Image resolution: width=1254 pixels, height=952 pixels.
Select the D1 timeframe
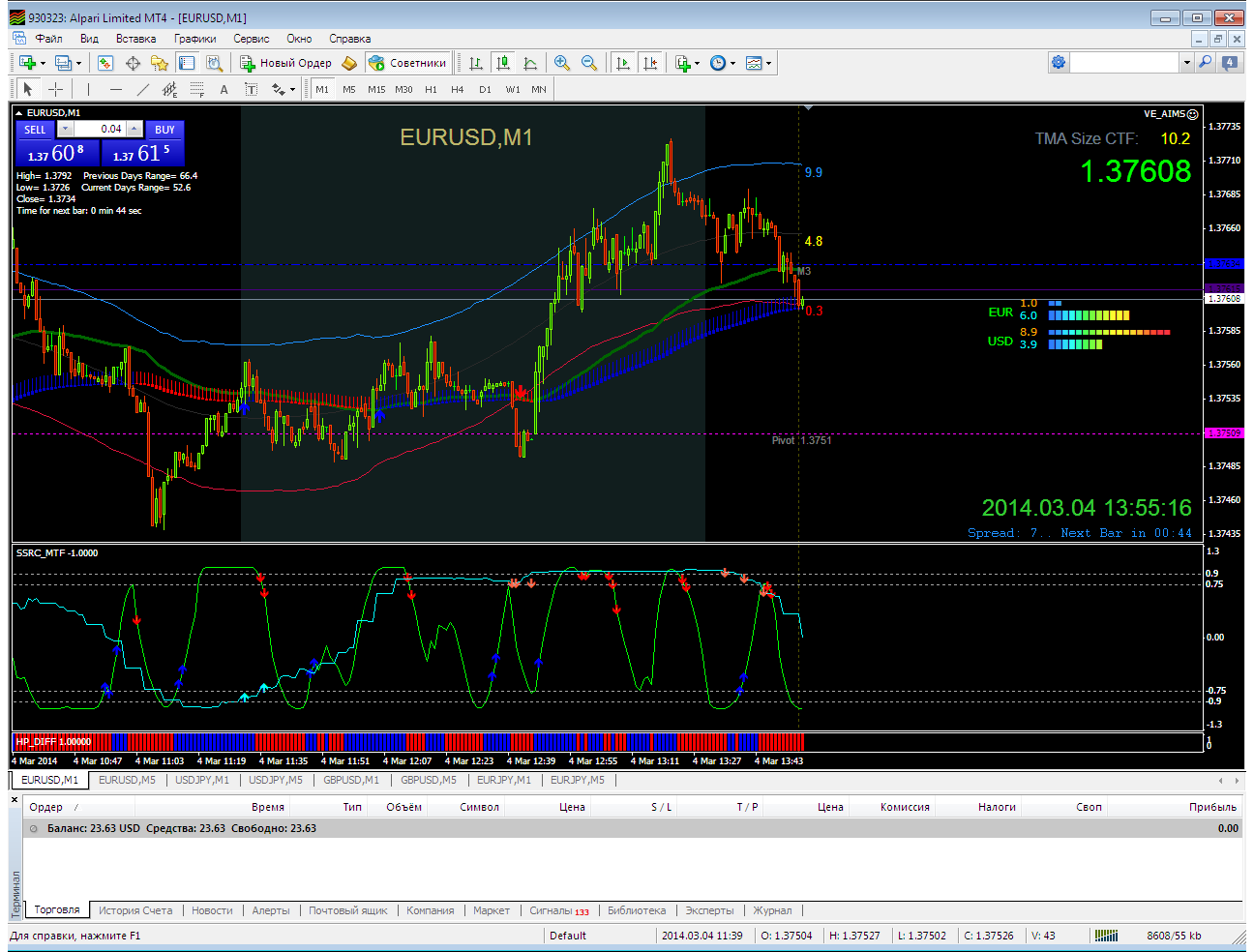(x=485, y=89)
